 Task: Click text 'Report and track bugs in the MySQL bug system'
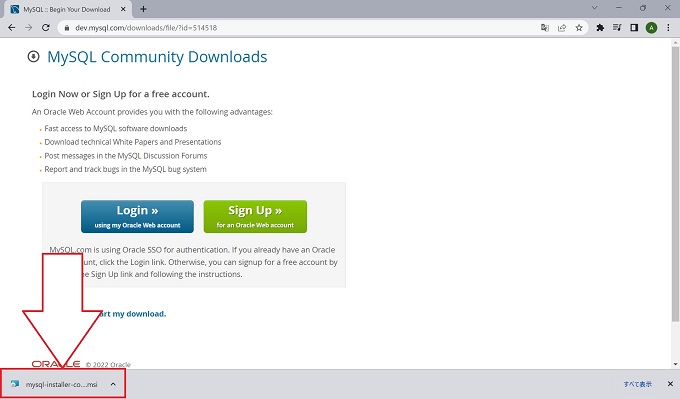[x=125, y=169]
